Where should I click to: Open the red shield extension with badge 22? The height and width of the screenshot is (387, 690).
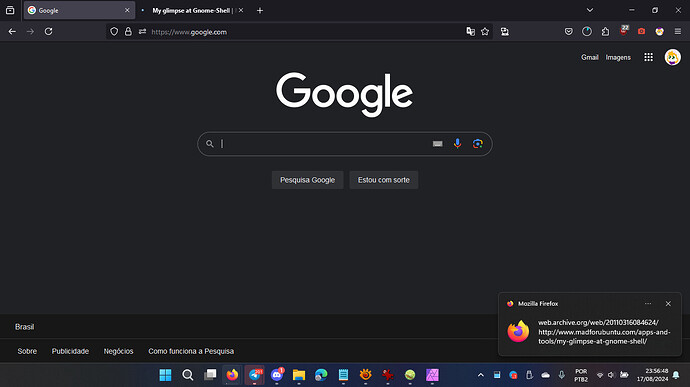click(624, 31)
